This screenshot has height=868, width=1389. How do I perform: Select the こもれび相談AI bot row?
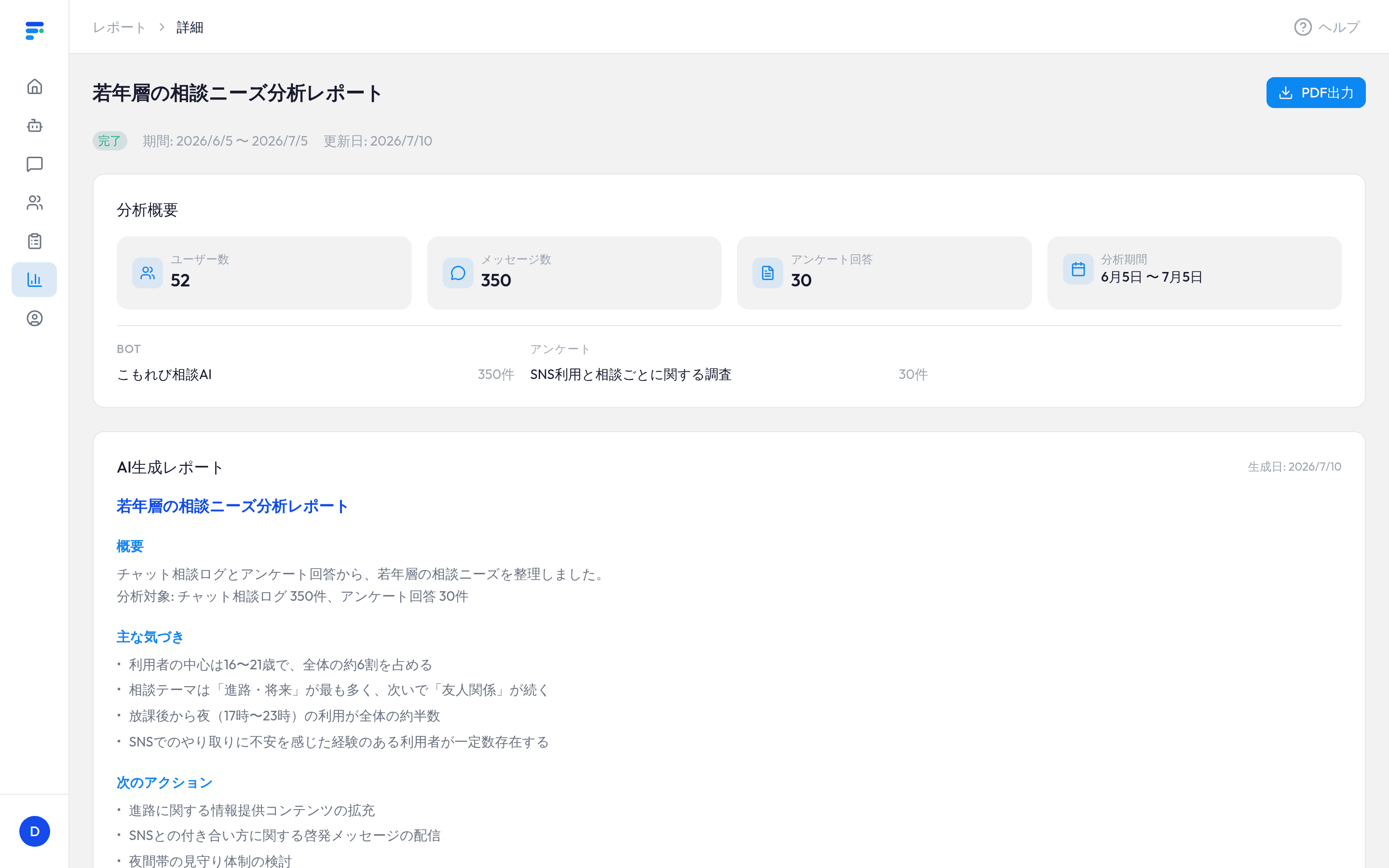[x=315, y=374]
